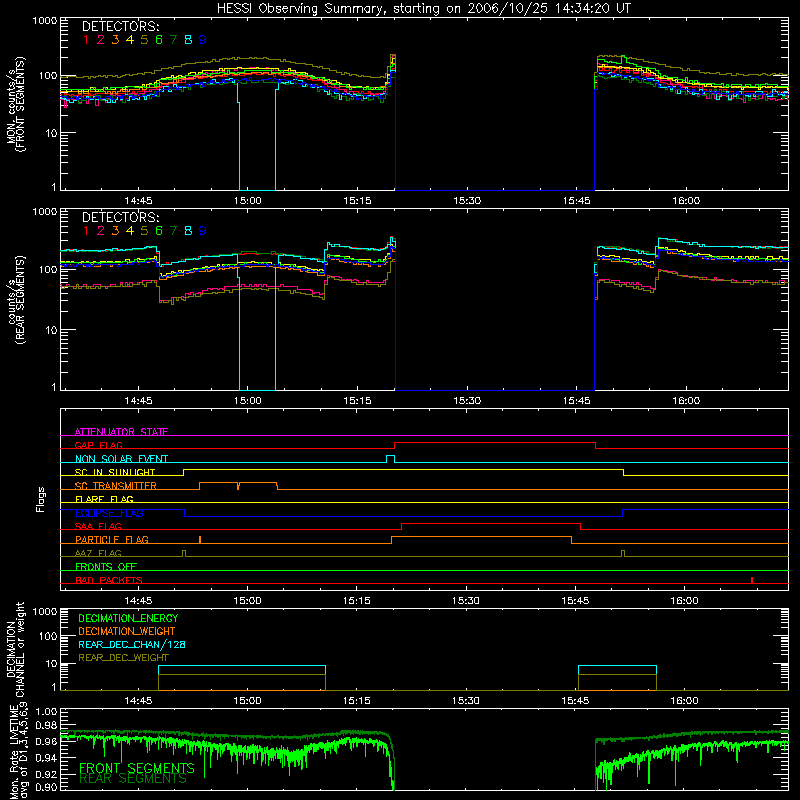Pick detector 1 in rear segments legend
The width and height of the screenshot is (800, 800).
click(86, 231)
